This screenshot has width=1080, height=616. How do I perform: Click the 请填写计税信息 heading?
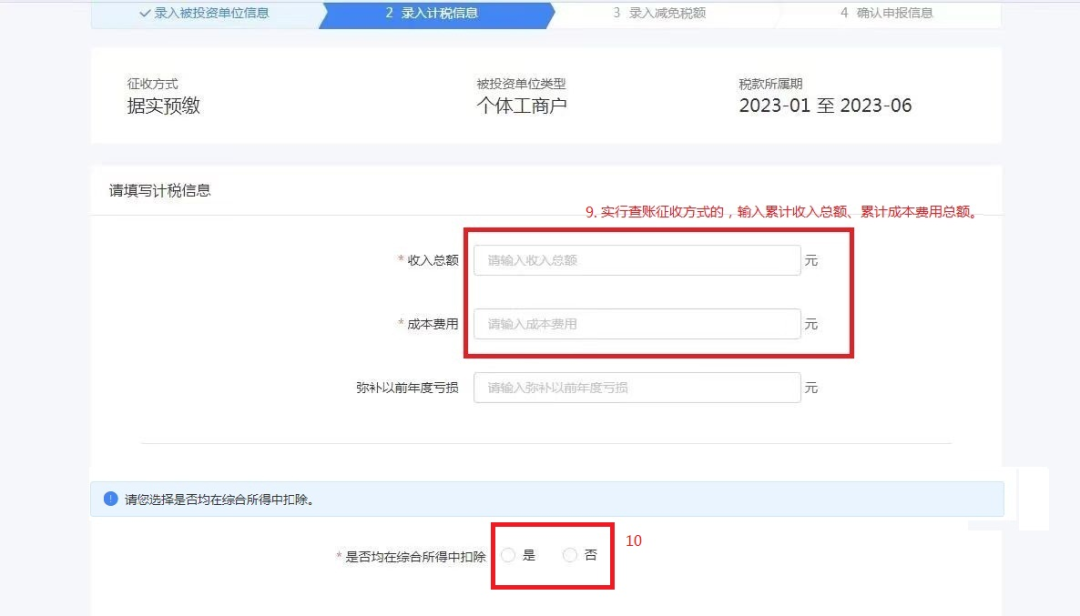point(160,191)
